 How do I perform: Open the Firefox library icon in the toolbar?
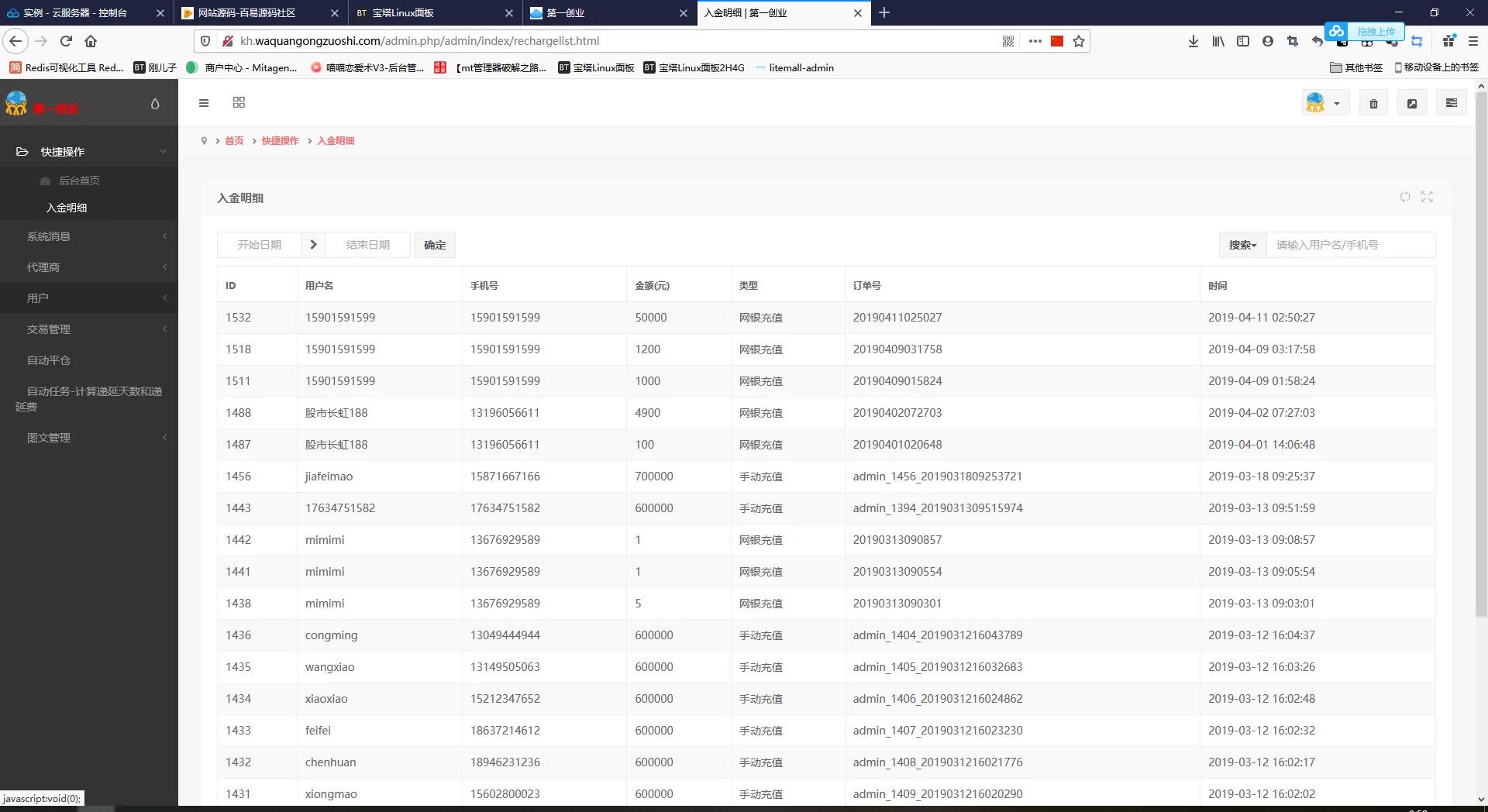[1218, 41]
